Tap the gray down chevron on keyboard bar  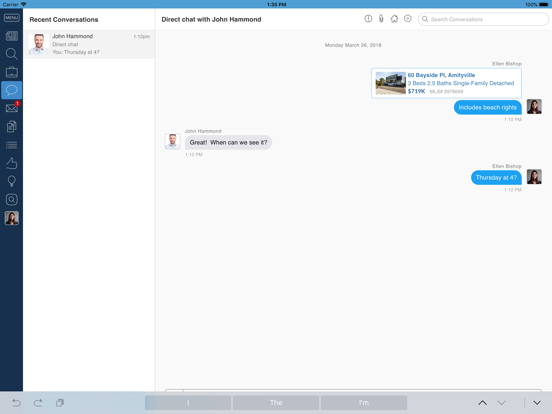[501, 402]
